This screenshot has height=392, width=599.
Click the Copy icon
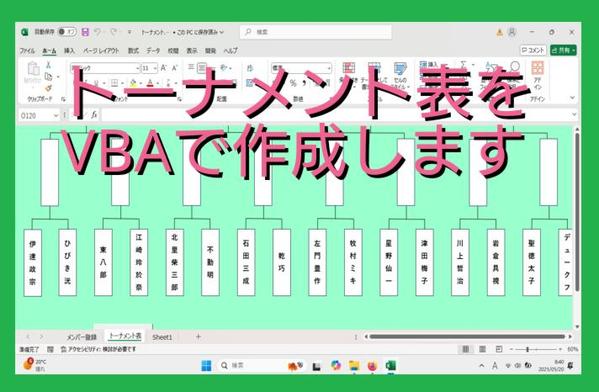click(x=49, y=76)
